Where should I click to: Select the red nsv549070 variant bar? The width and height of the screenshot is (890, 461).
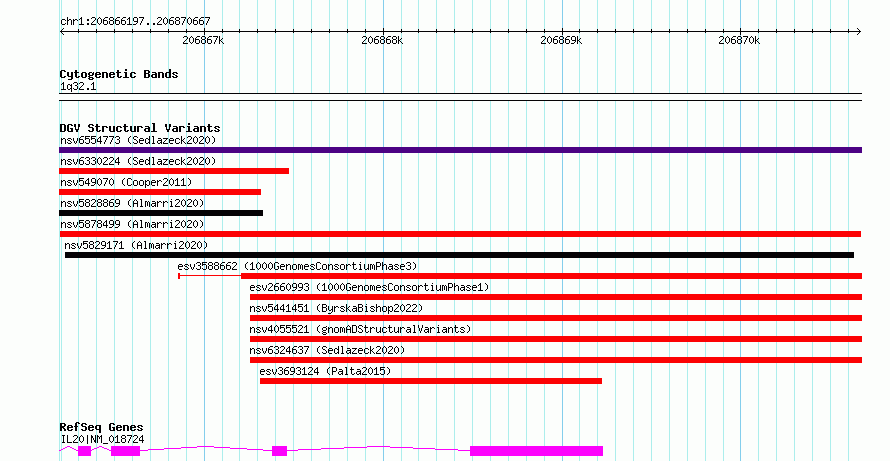coord(160,192)
